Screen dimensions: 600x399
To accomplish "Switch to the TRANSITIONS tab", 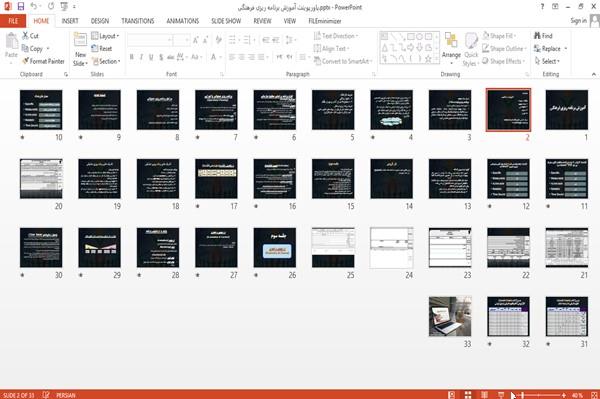I will (x=138, y=21).
